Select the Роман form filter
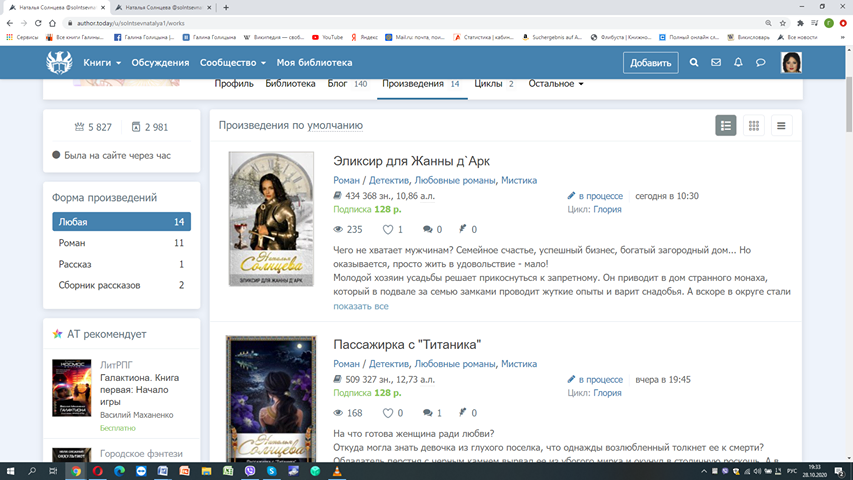 72,243
